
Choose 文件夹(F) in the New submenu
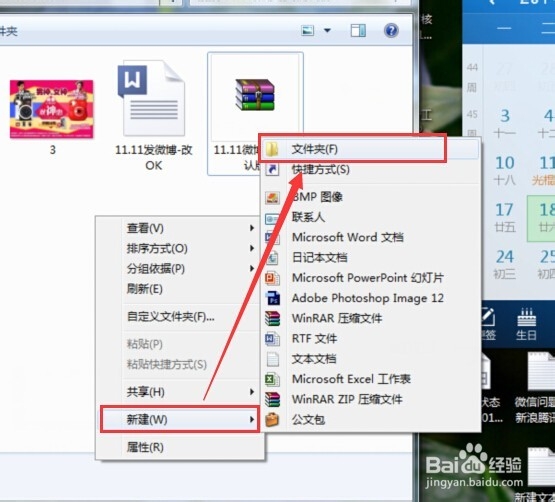click(x=370, y=149)
